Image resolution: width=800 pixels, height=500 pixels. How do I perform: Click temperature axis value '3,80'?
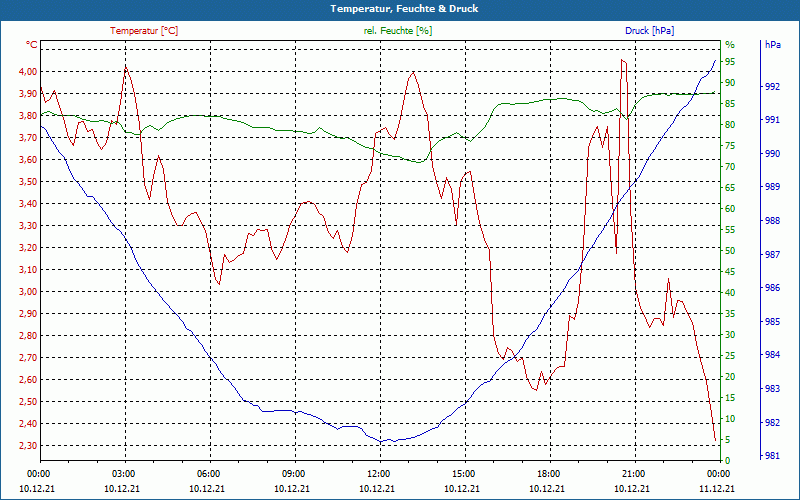tap(28, 115)
